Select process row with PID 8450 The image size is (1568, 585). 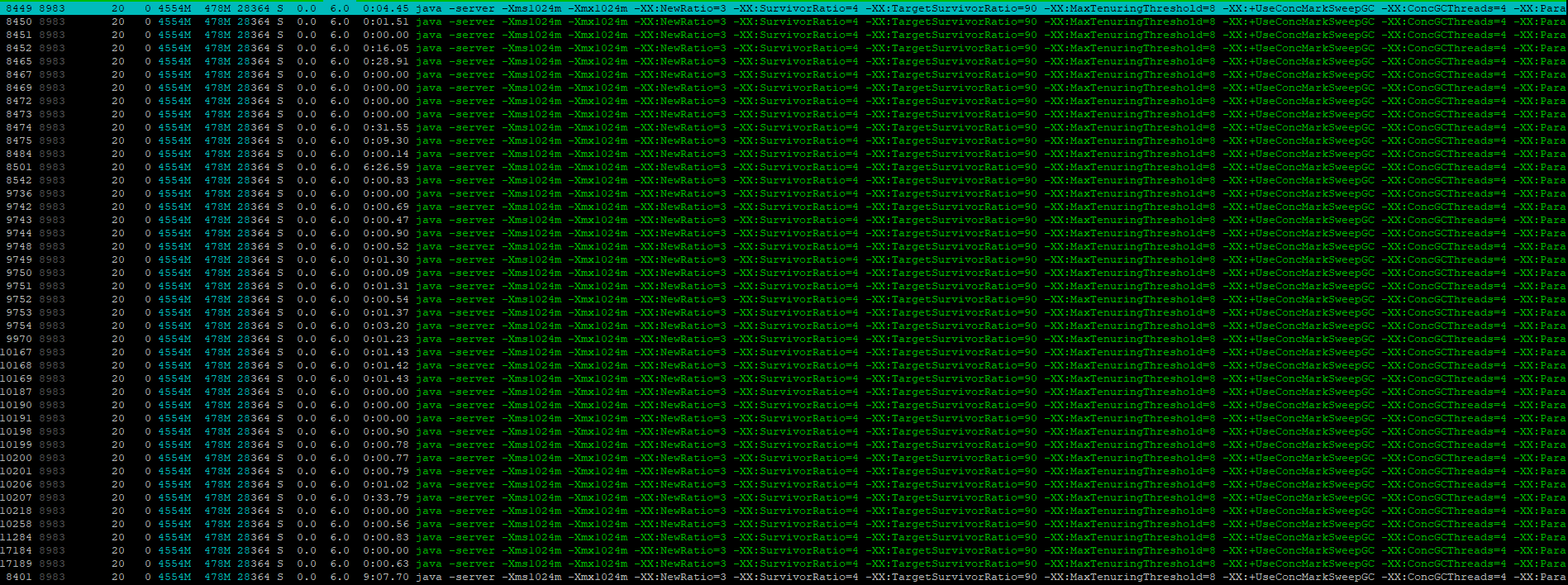[x=784, y=21]
